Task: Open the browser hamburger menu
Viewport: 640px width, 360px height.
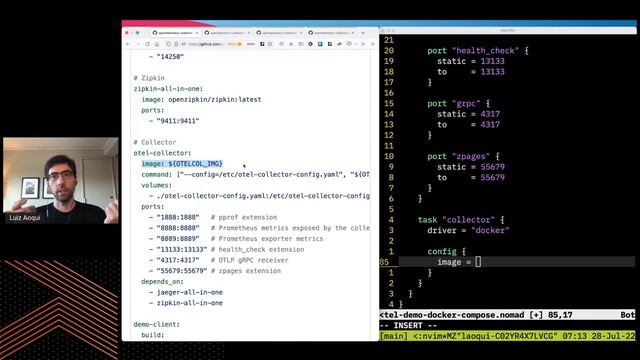Action: point(373,44)
